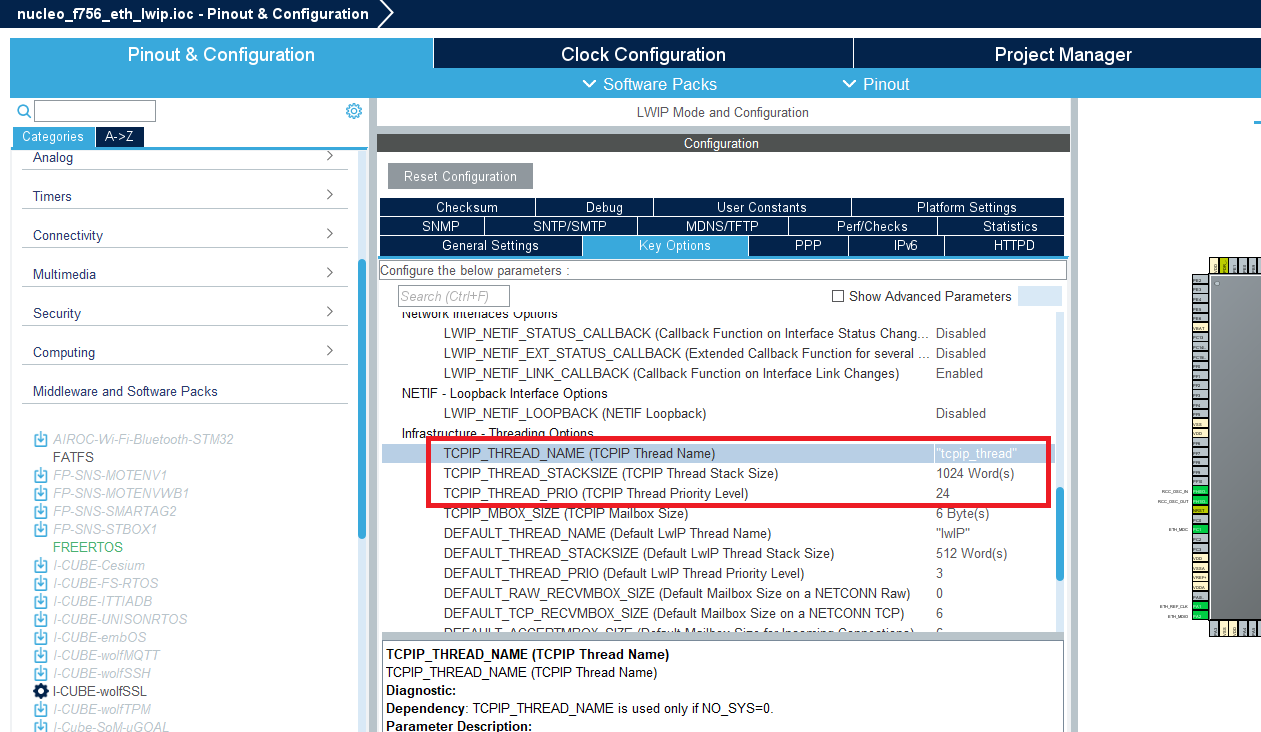Enable Show Advanced Parameters

[837, 296]
